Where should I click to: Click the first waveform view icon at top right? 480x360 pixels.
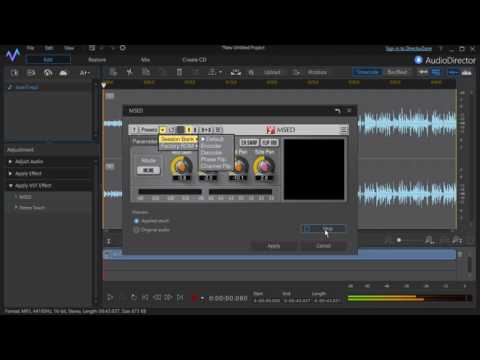423,72
